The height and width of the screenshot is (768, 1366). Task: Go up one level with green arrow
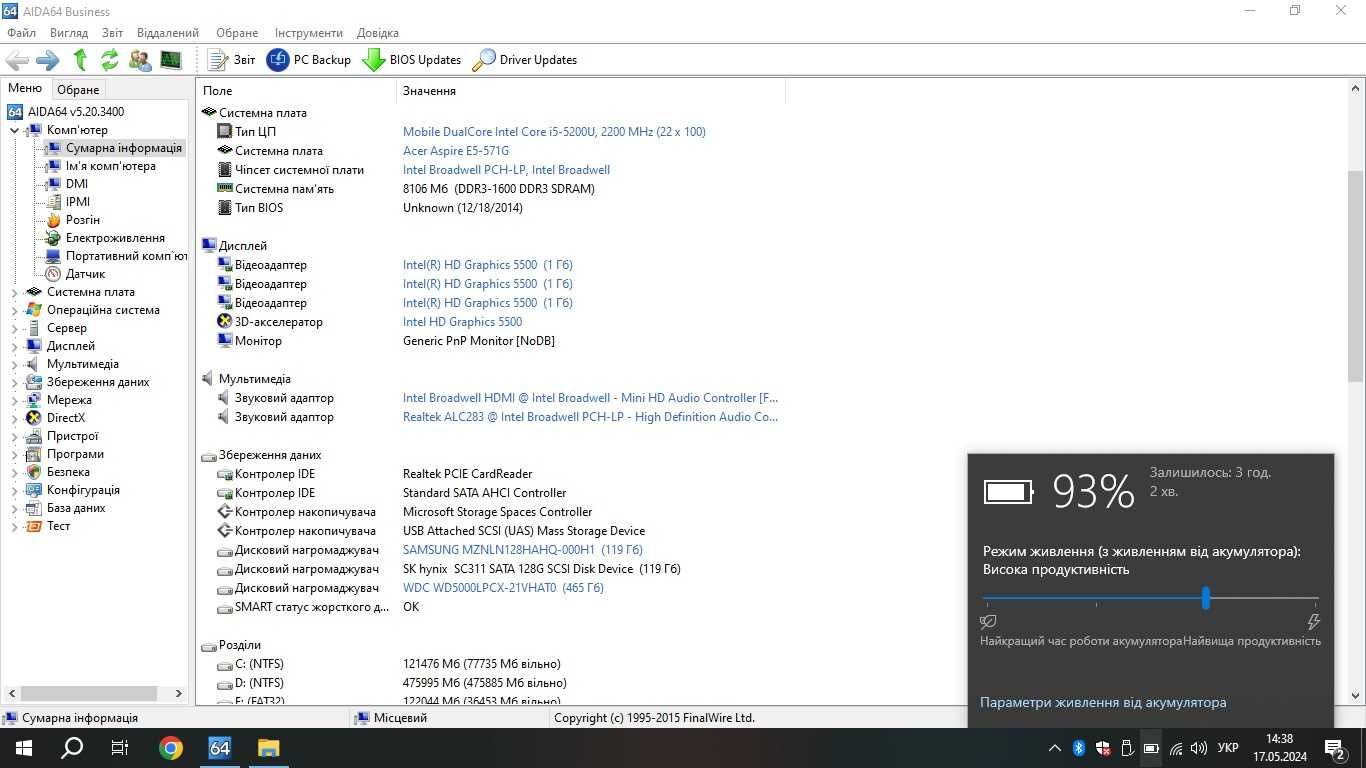click(80, 60)
